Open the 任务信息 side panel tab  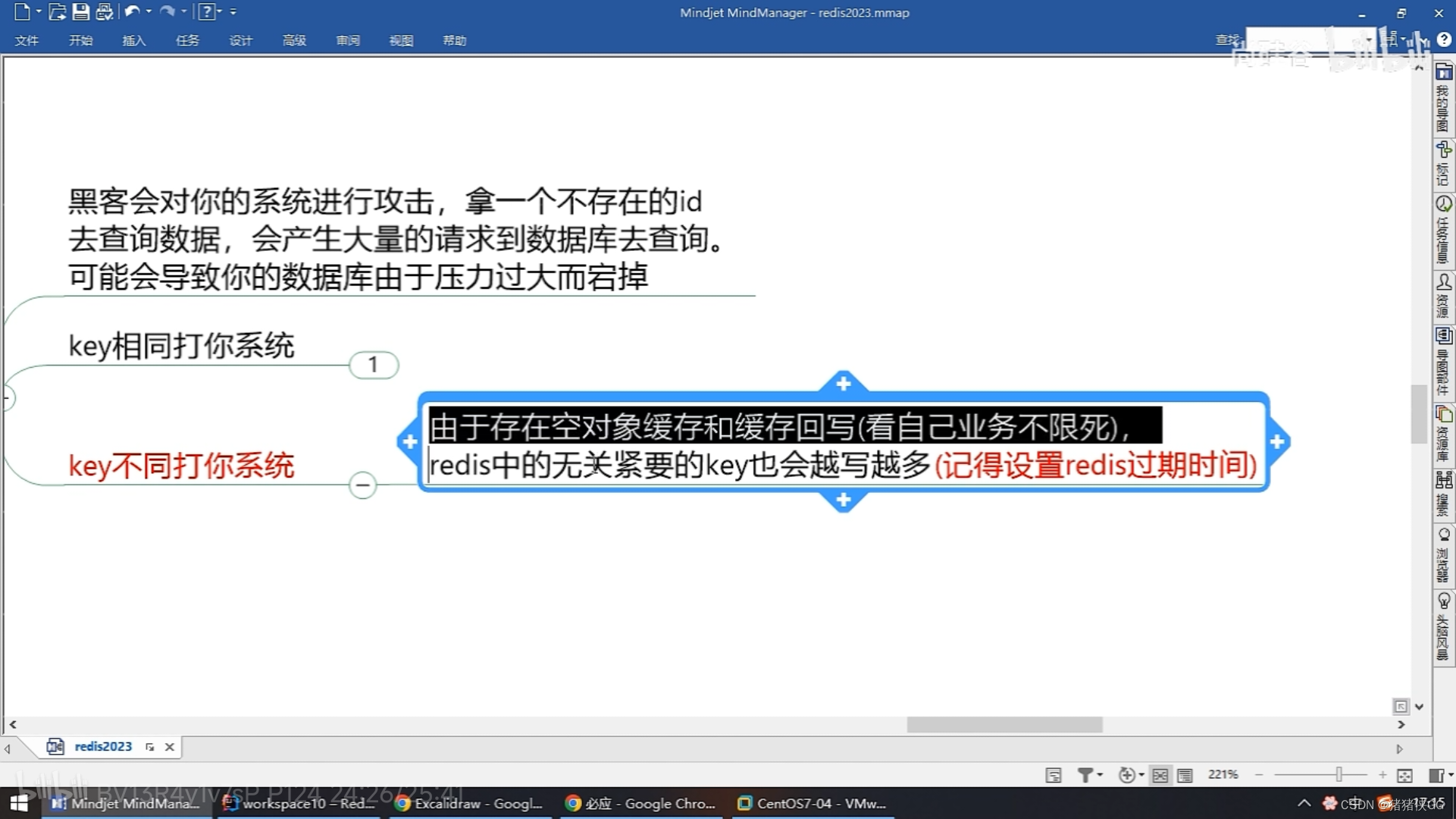[1443, 230]
